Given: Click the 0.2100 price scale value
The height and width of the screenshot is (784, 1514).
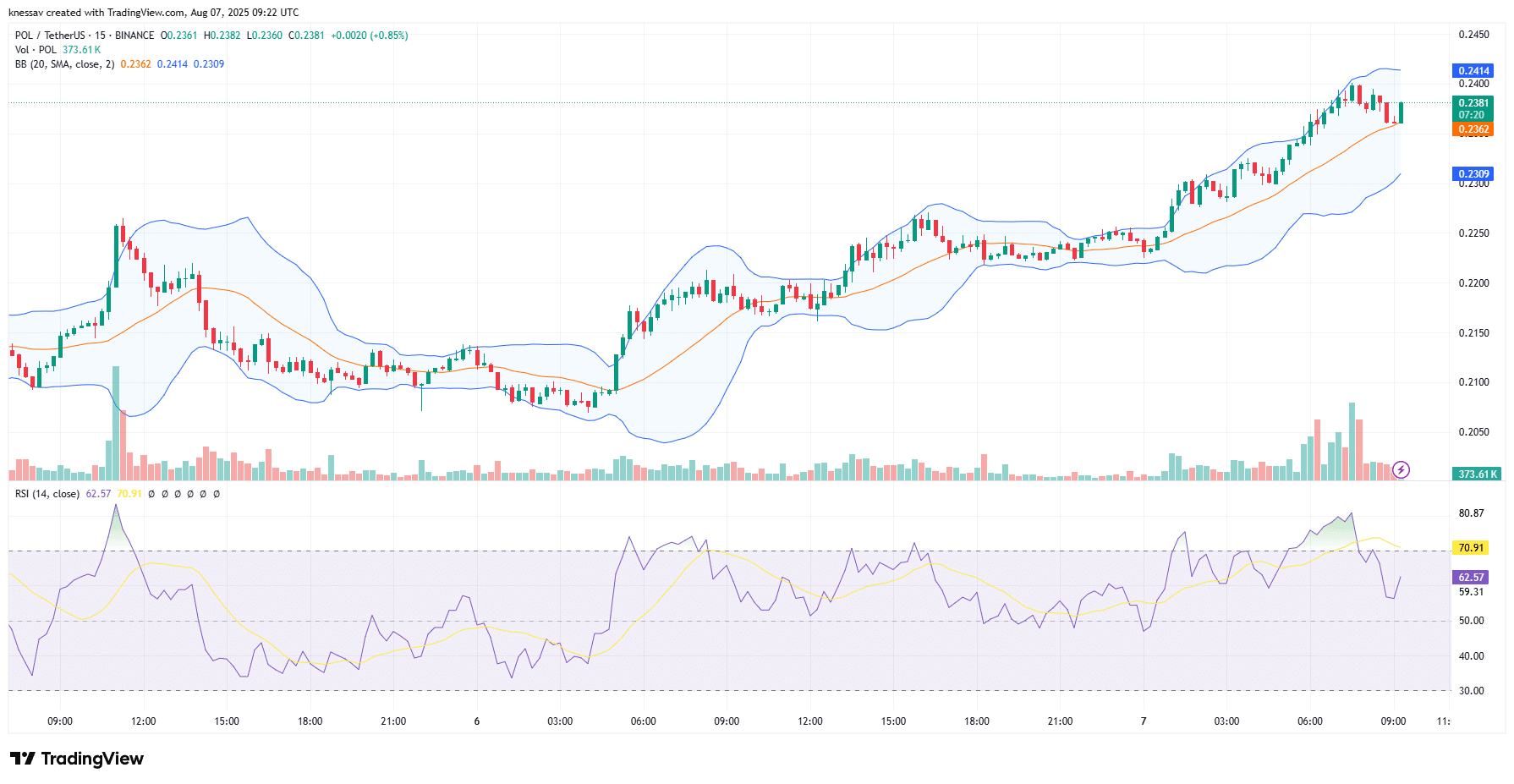Looking at the screenshot, I should pyautogui.click(x=1474, y=382).
